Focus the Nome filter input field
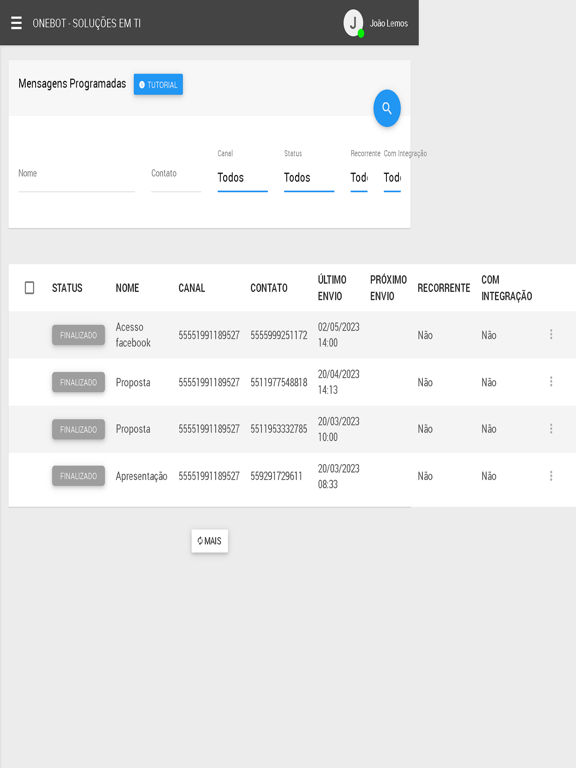This screenshot has width=576, height=768. coord(76,177)
